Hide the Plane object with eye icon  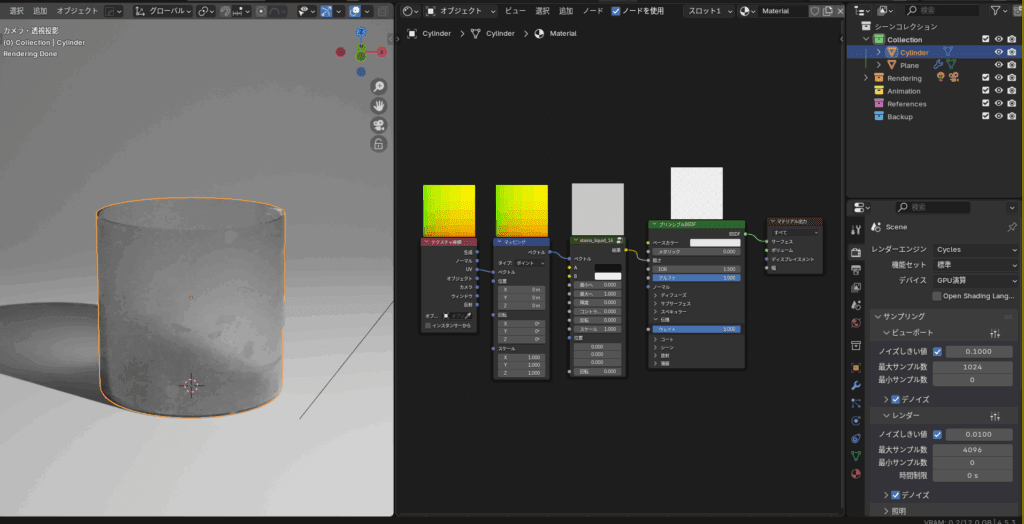(998, 65)
